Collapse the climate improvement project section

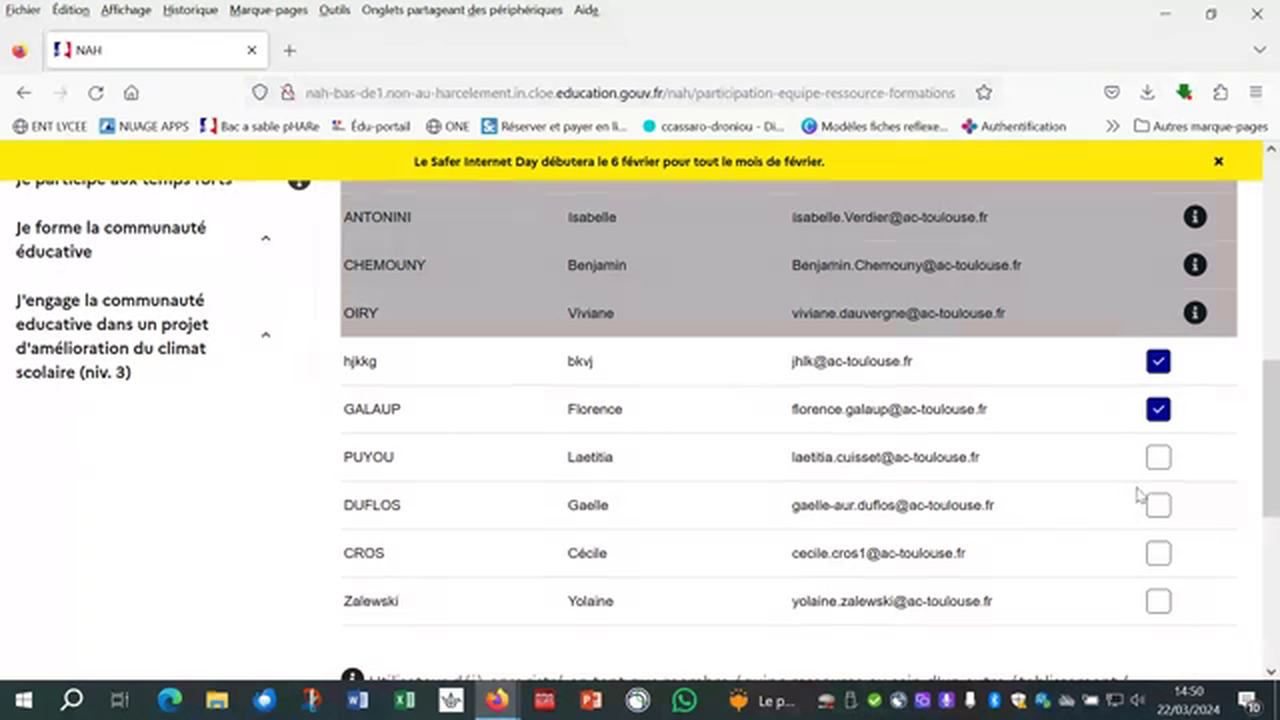[265, 335]
